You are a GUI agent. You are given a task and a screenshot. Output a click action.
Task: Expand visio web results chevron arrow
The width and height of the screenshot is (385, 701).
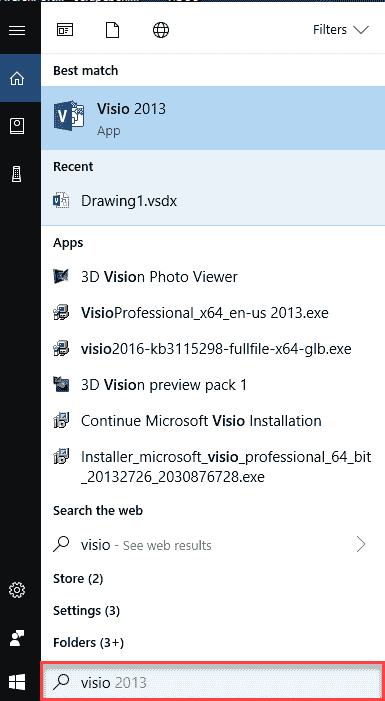[361, 545]
